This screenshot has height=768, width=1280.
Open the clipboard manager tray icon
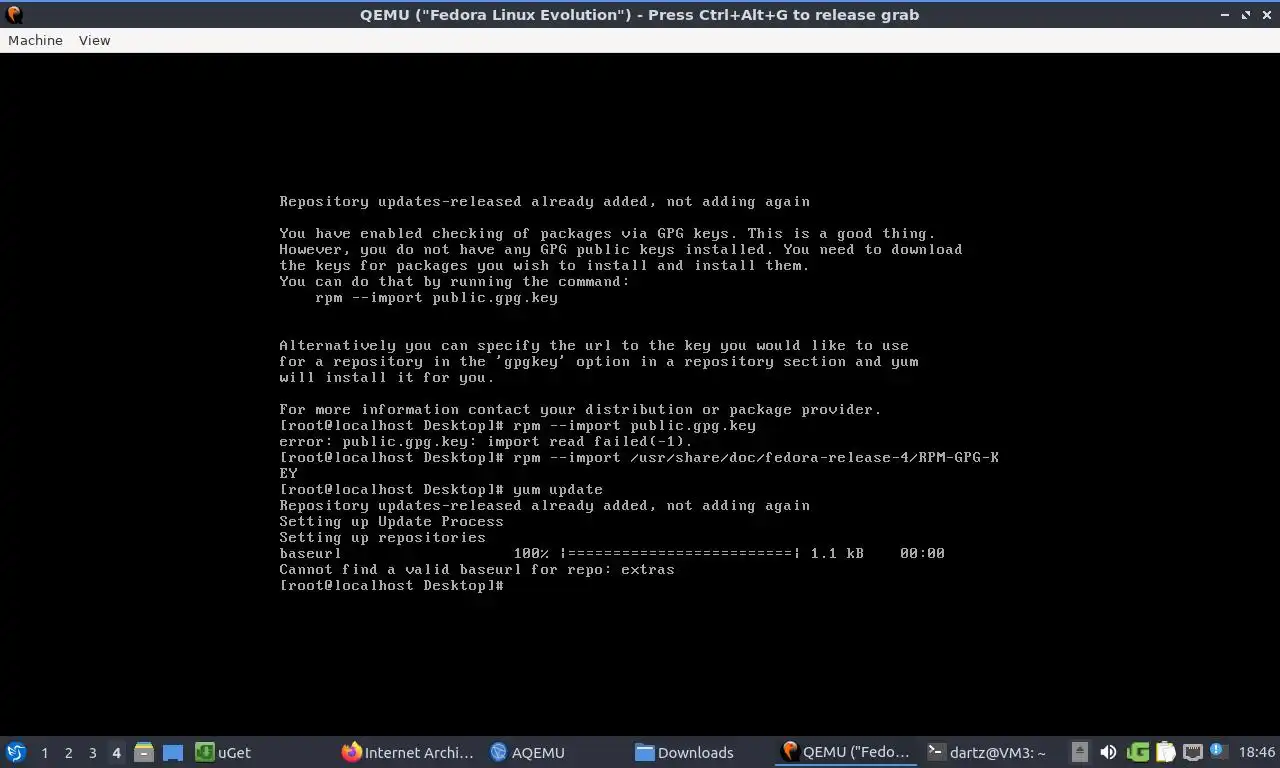pos(1165,752)
